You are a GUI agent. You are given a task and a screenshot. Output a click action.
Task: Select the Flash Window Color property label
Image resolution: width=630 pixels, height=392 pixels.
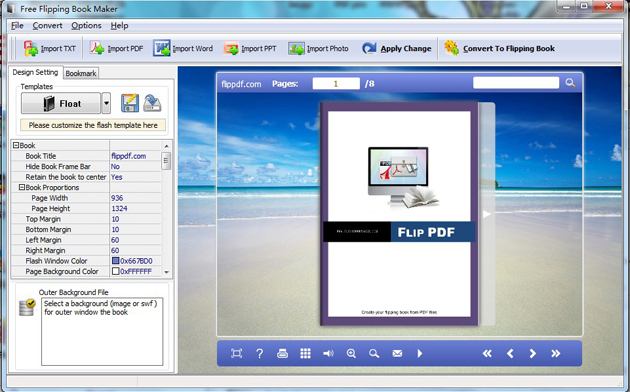56,261
